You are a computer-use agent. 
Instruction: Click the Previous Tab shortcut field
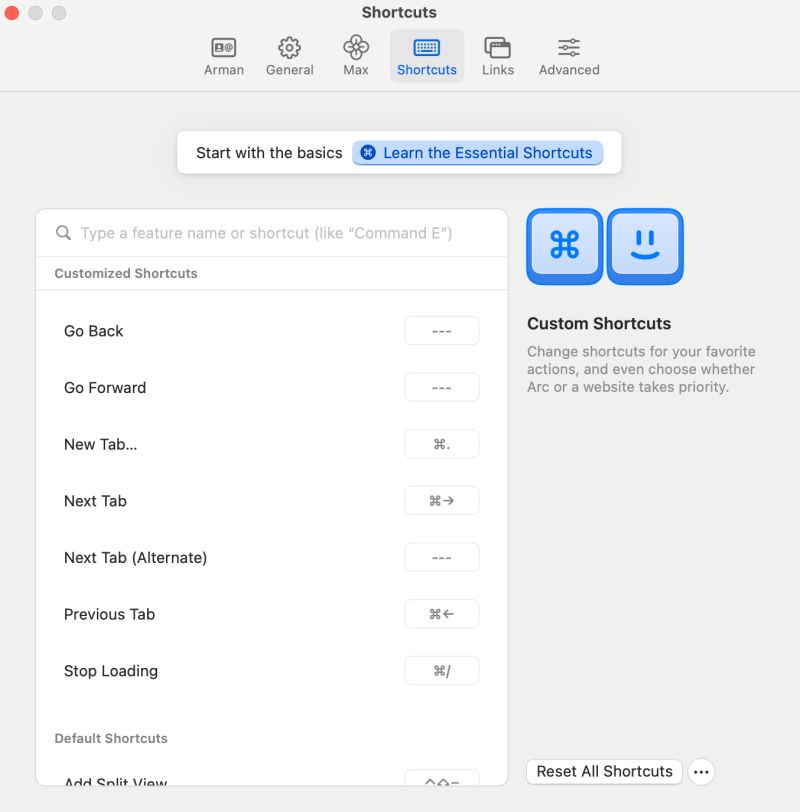441,614
